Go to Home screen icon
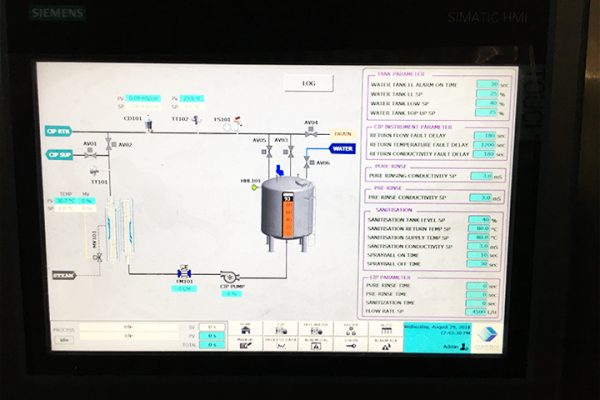This screenshot has width=600, height=400. (x=245, y=329)
